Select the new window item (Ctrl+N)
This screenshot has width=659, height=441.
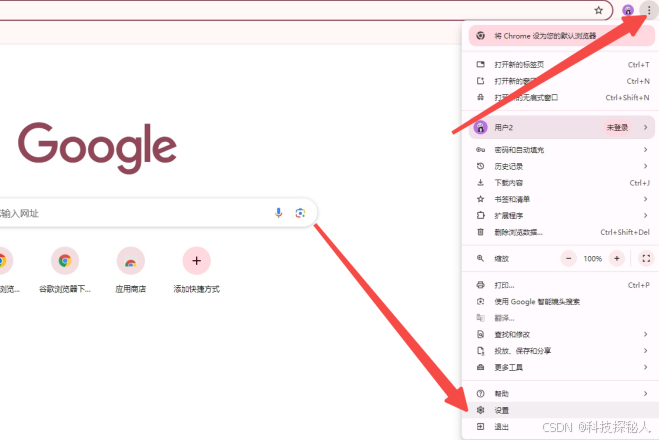tap(561, 81)
